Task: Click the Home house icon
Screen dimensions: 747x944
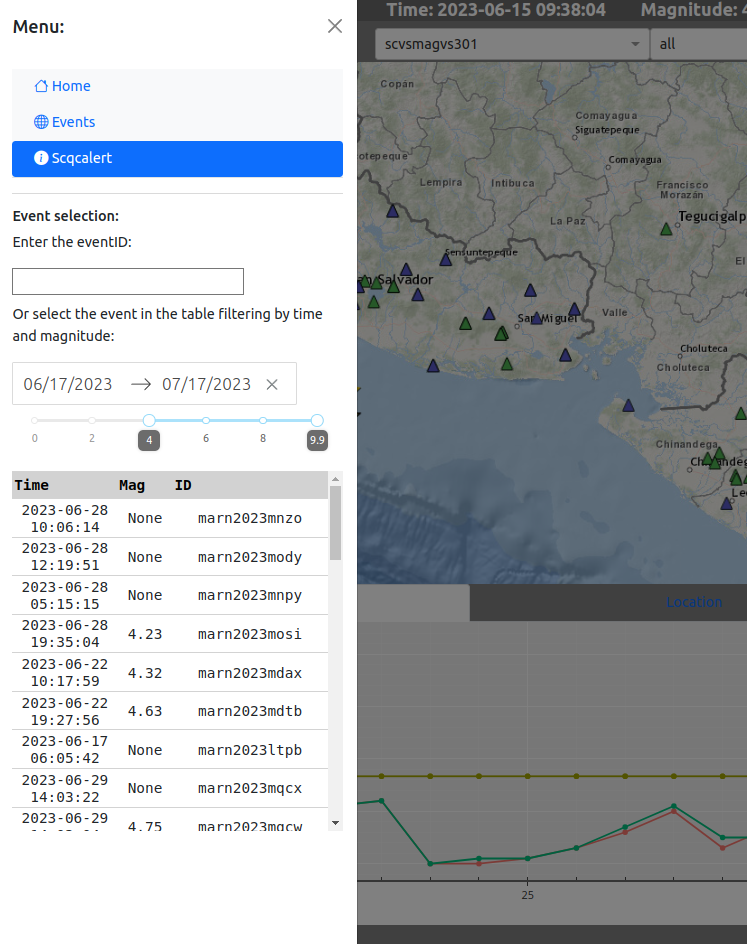Action: point(41,86)
